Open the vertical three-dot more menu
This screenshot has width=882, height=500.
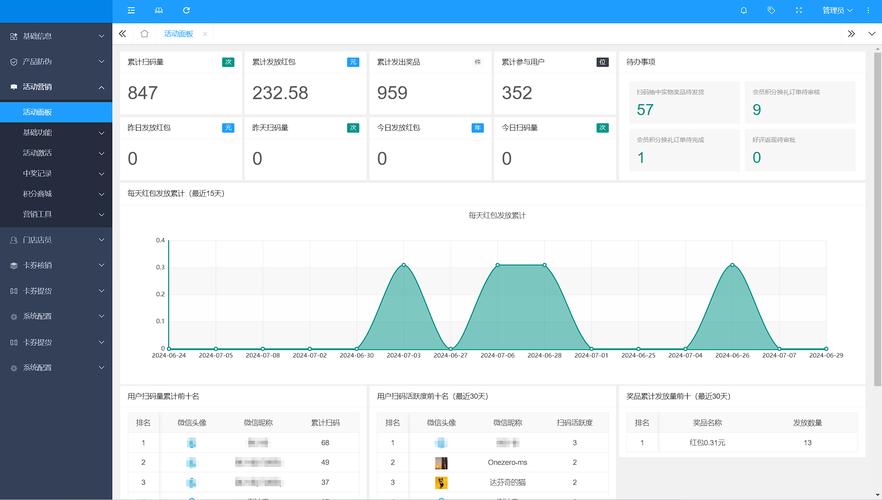[868, 10]
